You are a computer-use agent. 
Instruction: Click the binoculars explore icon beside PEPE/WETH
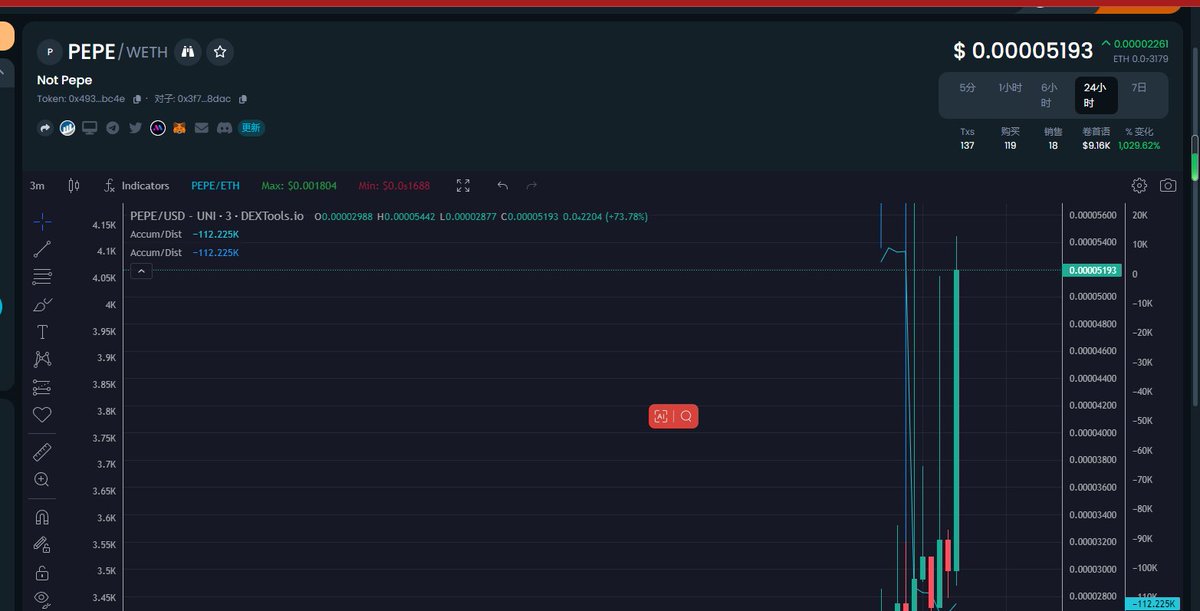[x=188, y=52]
